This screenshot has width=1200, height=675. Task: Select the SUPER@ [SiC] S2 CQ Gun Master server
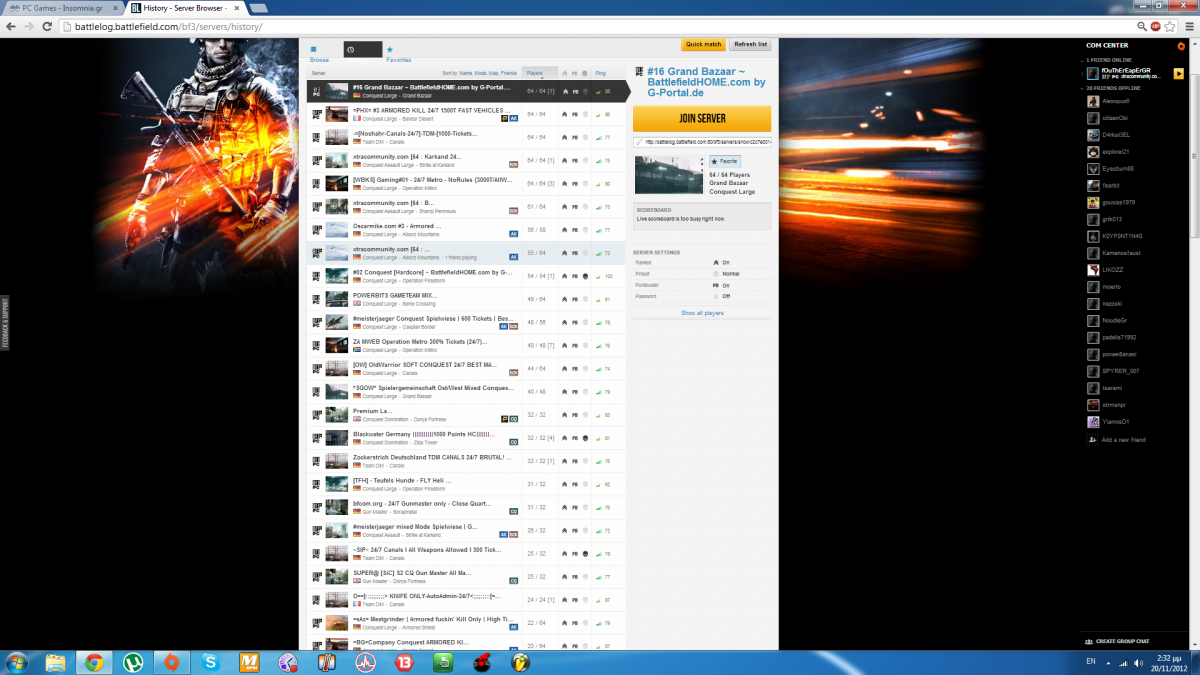tap(468, 576)
